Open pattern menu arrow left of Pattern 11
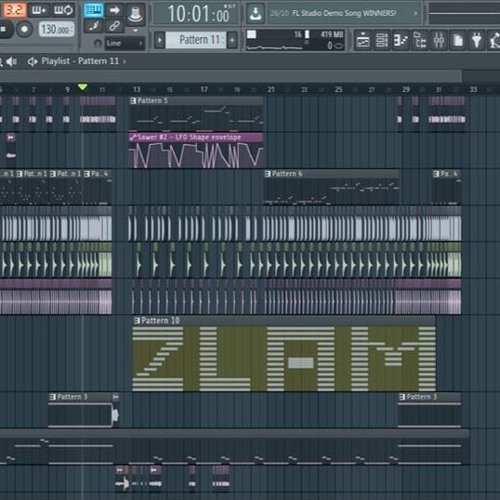 pos(160,40)
